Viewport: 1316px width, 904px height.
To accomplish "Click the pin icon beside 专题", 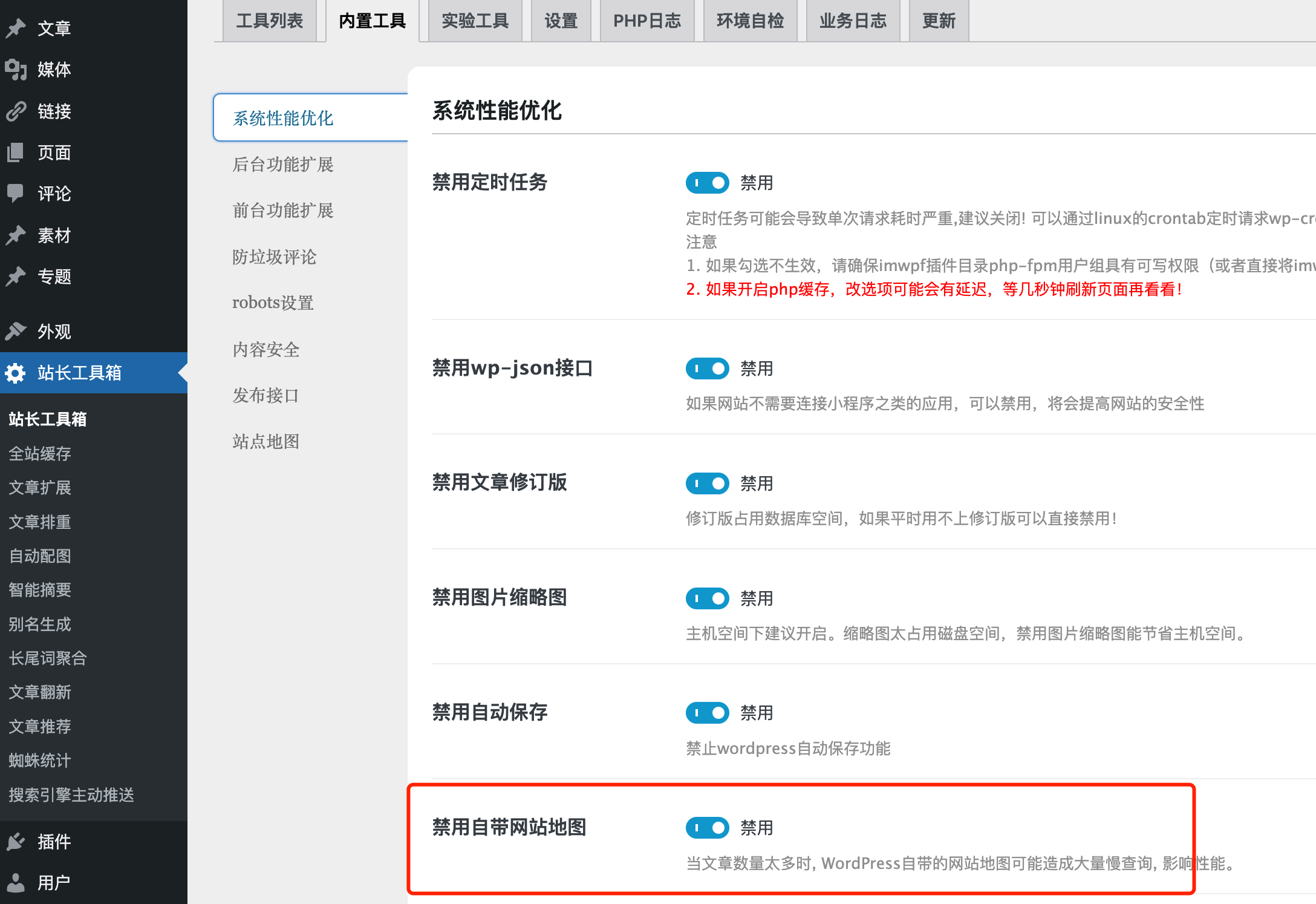I will [x=16, y=277].
